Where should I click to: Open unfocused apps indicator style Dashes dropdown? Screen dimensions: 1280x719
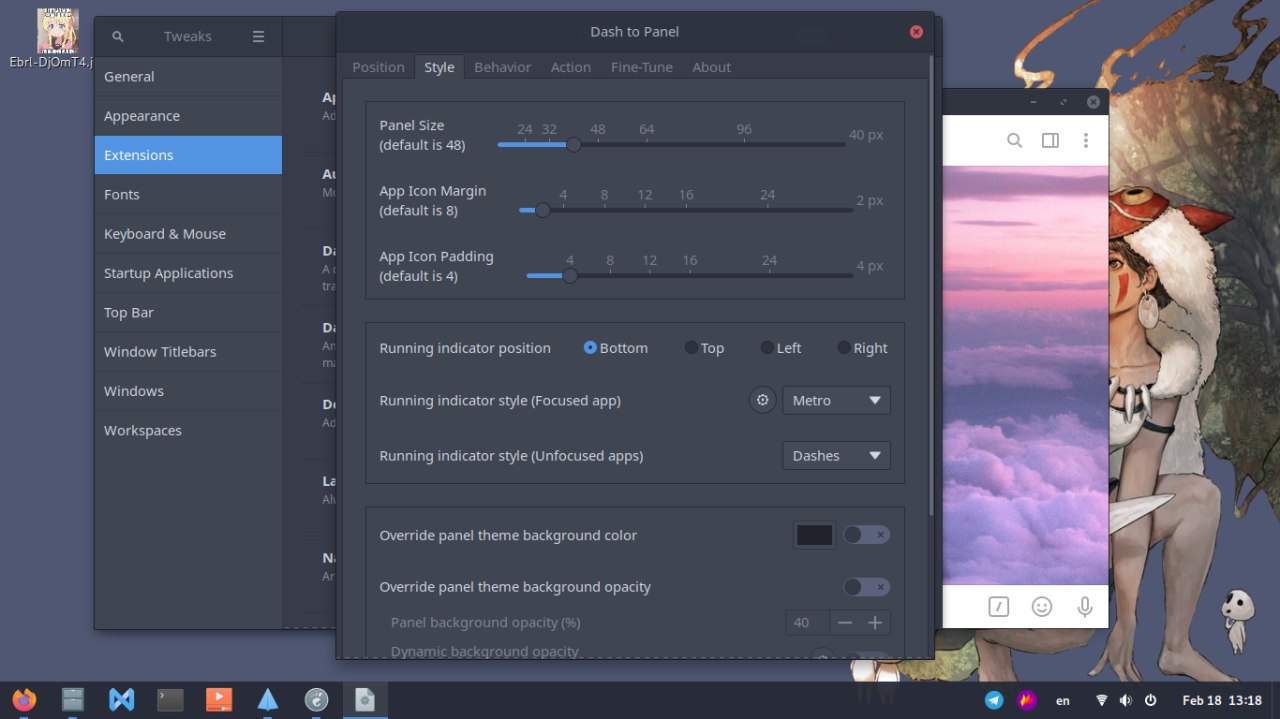point(836,455)
